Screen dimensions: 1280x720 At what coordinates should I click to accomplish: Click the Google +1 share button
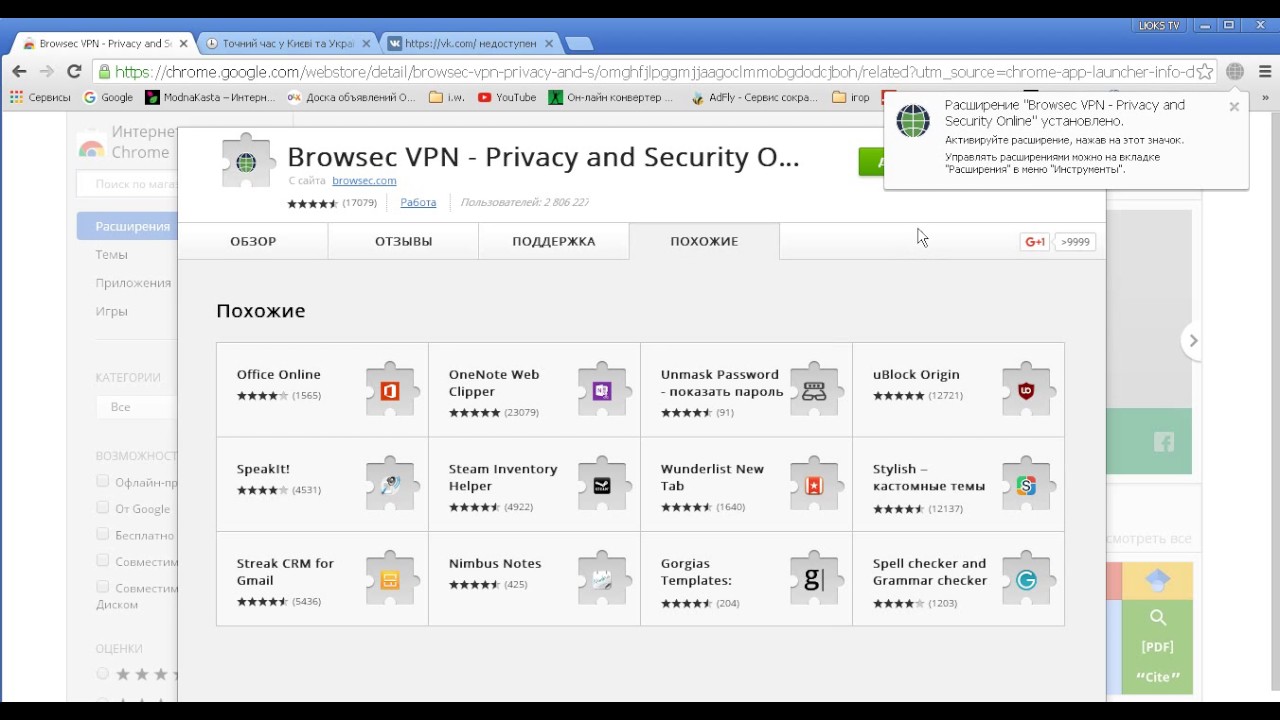click(1034, 242)
